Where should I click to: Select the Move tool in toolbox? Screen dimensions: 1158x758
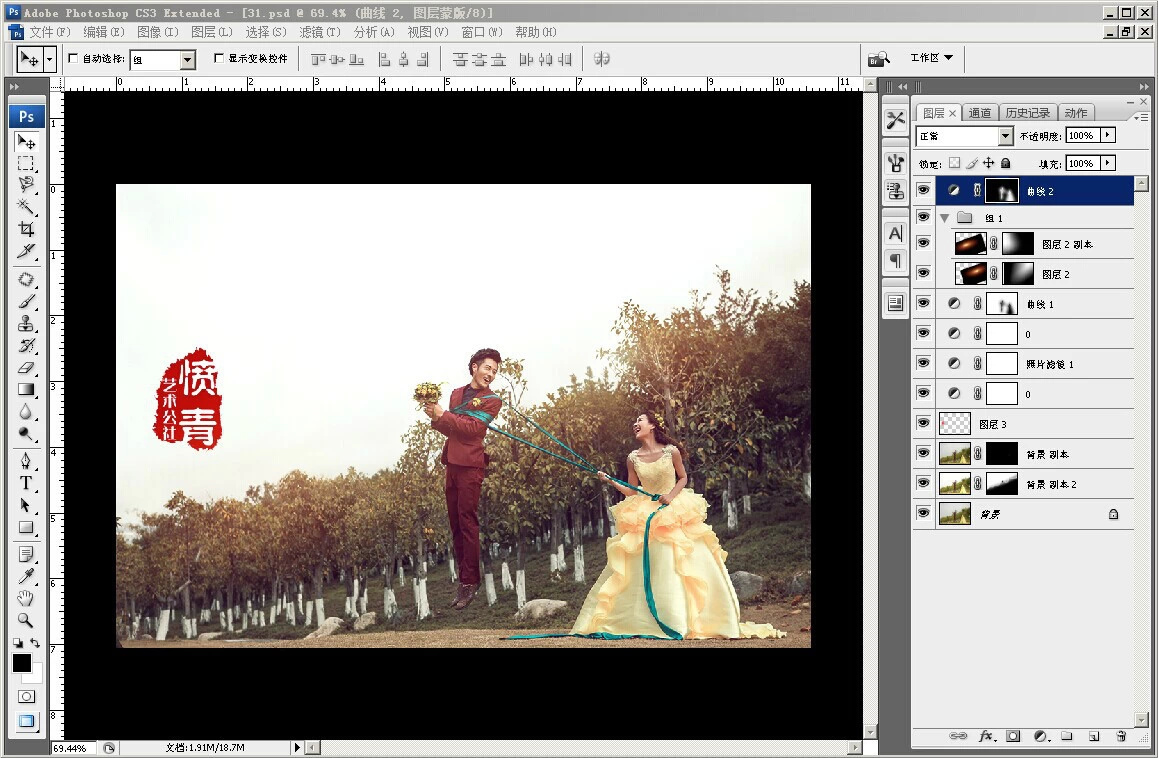tap(26, 141)
